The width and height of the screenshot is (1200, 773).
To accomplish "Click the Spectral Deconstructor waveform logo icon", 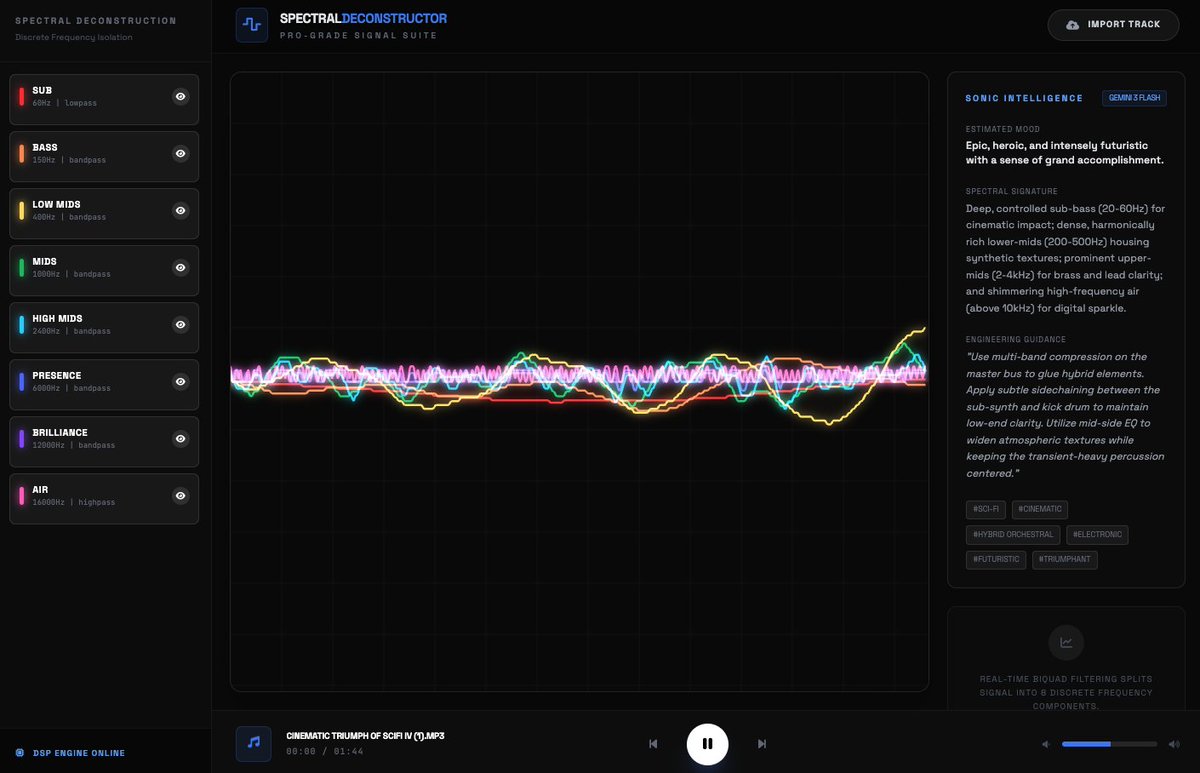I will tap(252, 25).
